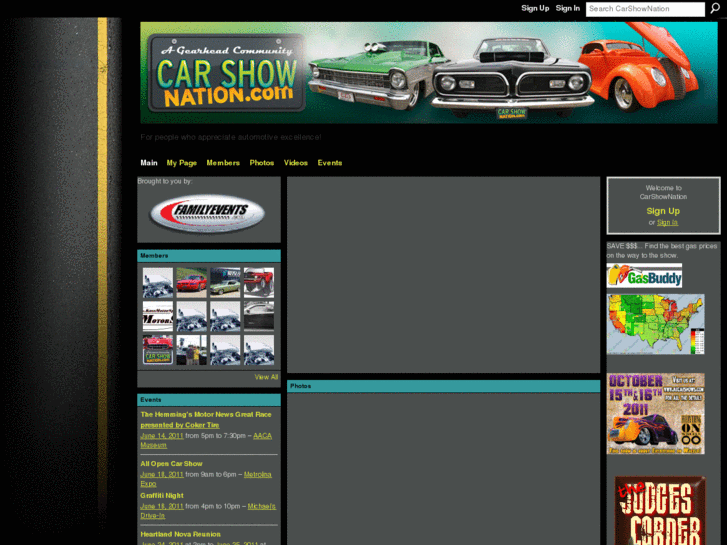This screenshot has width=727, height=545.
Task: Click the Car Show Nation banner image
Action: [x=429, y=73]
